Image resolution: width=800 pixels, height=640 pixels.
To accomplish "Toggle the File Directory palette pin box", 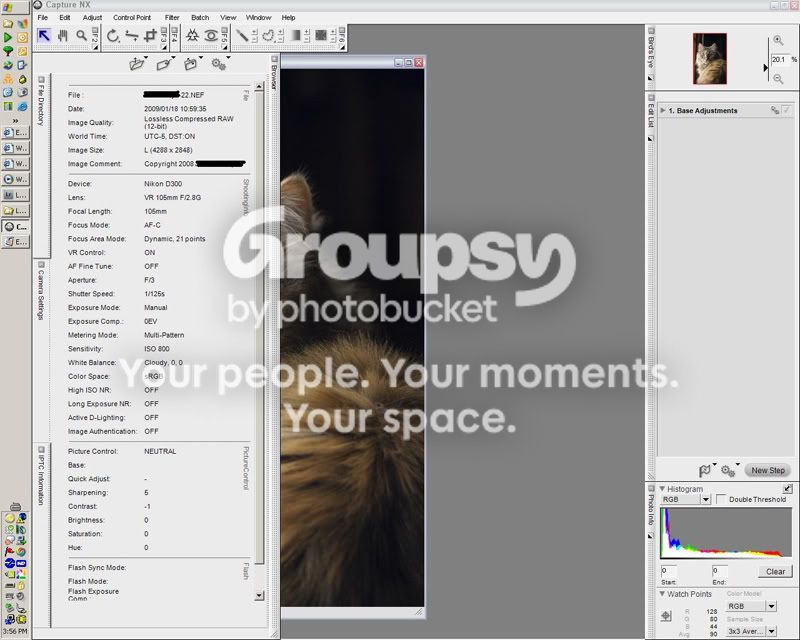I will pos(41,79).
